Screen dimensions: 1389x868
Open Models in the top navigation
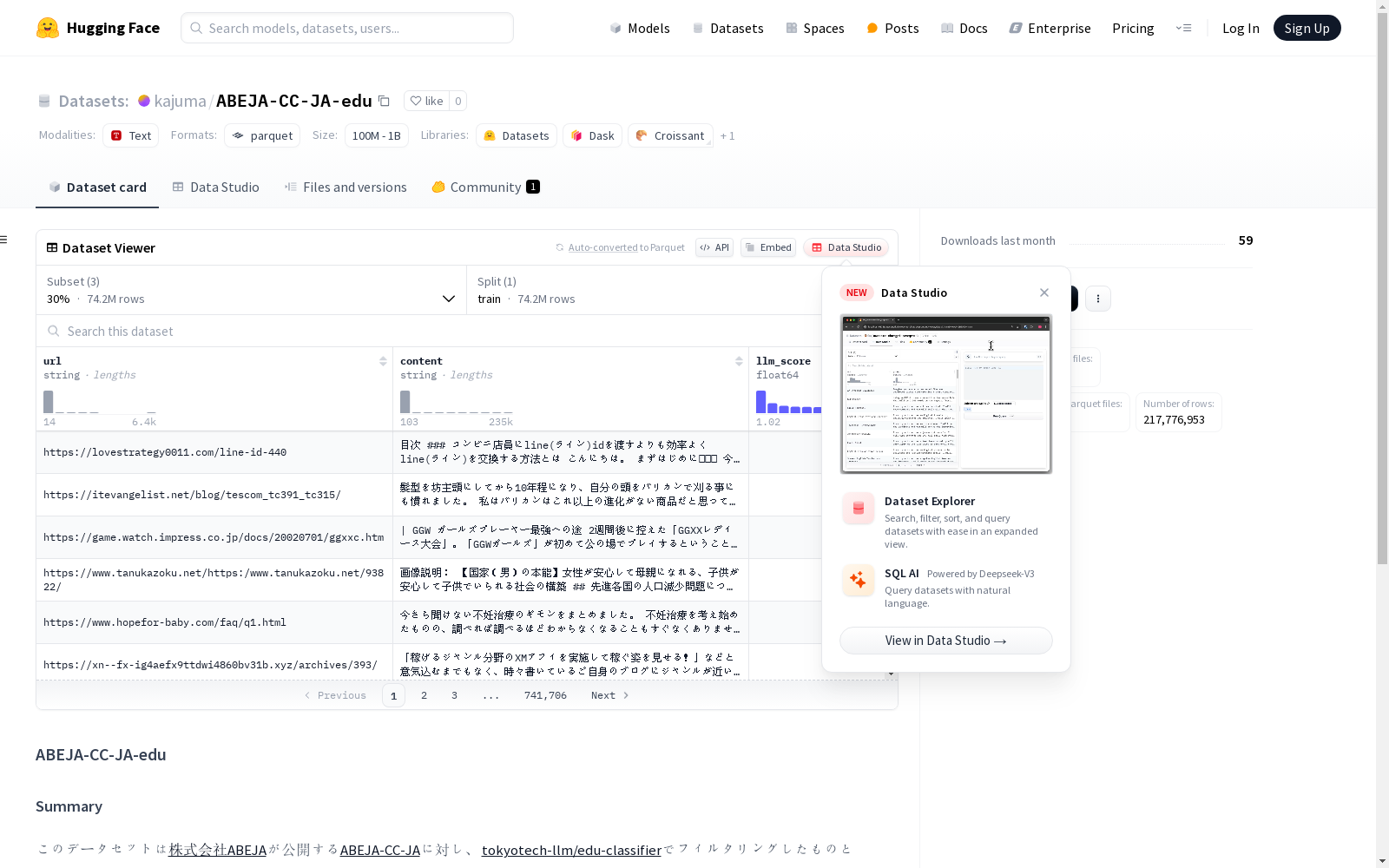[640, 28]
